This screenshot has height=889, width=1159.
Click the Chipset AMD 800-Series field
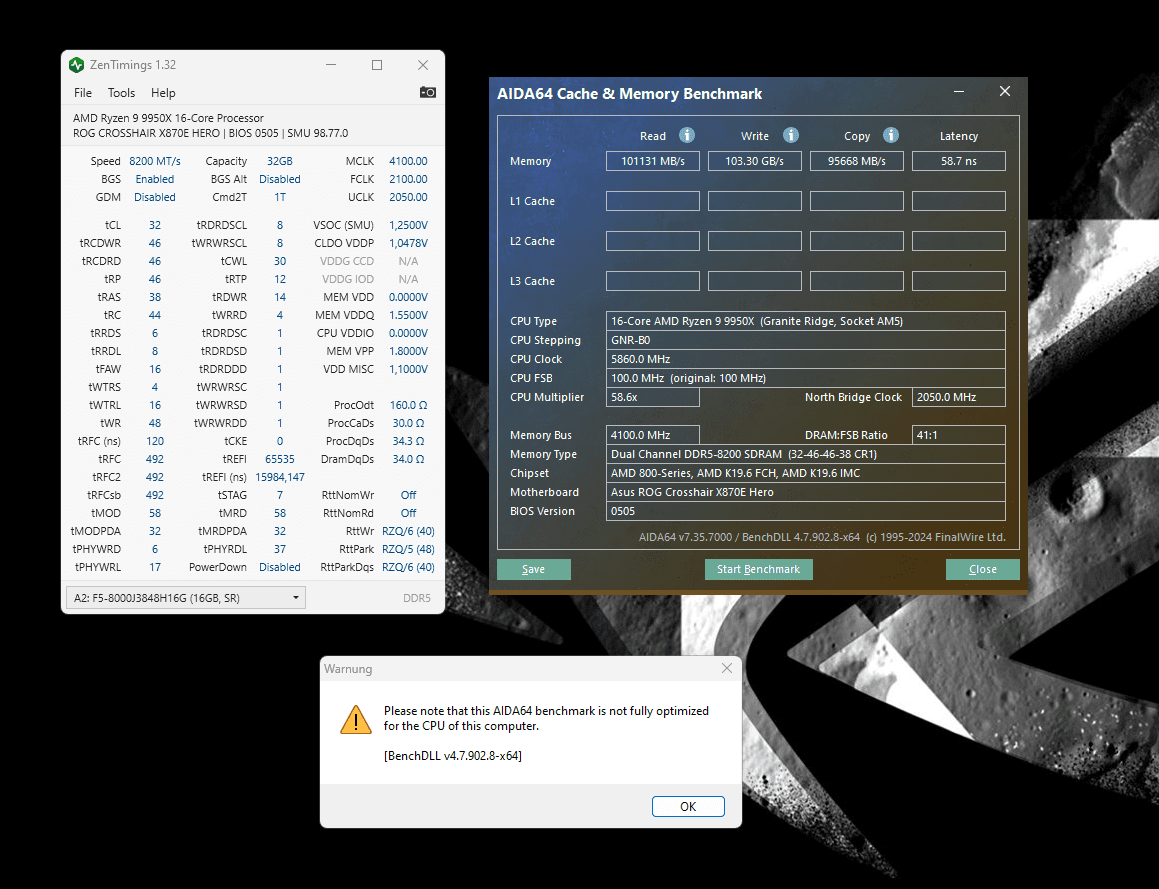coord(806,473)
